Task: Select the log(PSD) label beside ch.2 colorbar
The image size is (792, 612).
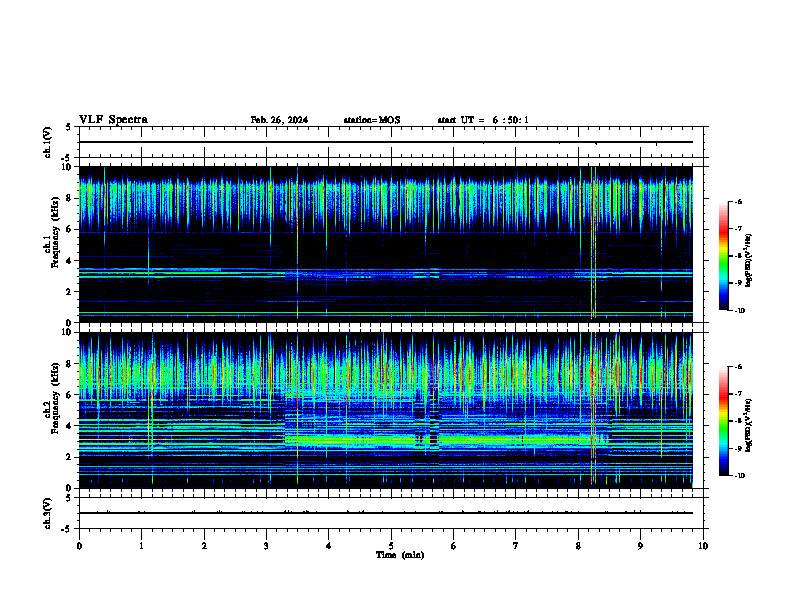Action: pyautogui.click(x=749, y=425)
